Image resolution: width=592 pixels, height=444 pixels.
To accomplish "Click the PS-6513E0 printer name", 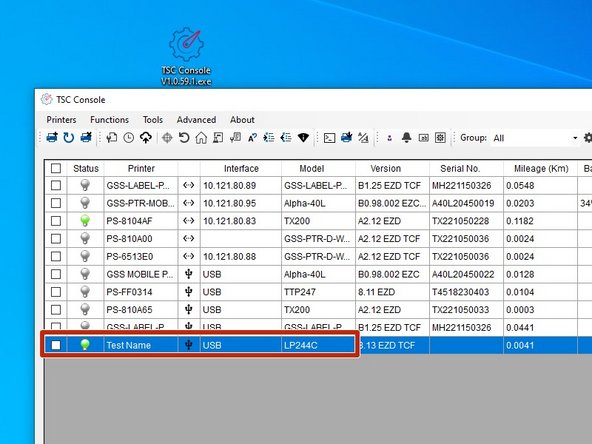I will coord(130,256).
